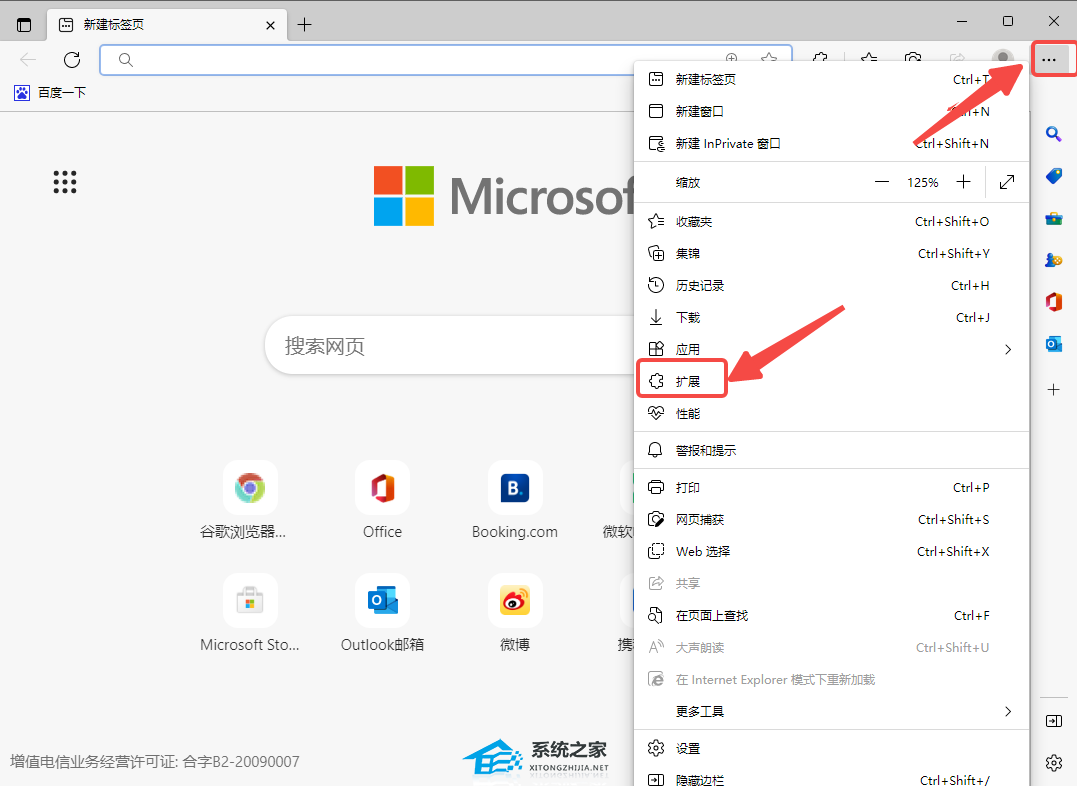
Task: Choose 隐藏边栏 from the menu
Action: point(831,778)
